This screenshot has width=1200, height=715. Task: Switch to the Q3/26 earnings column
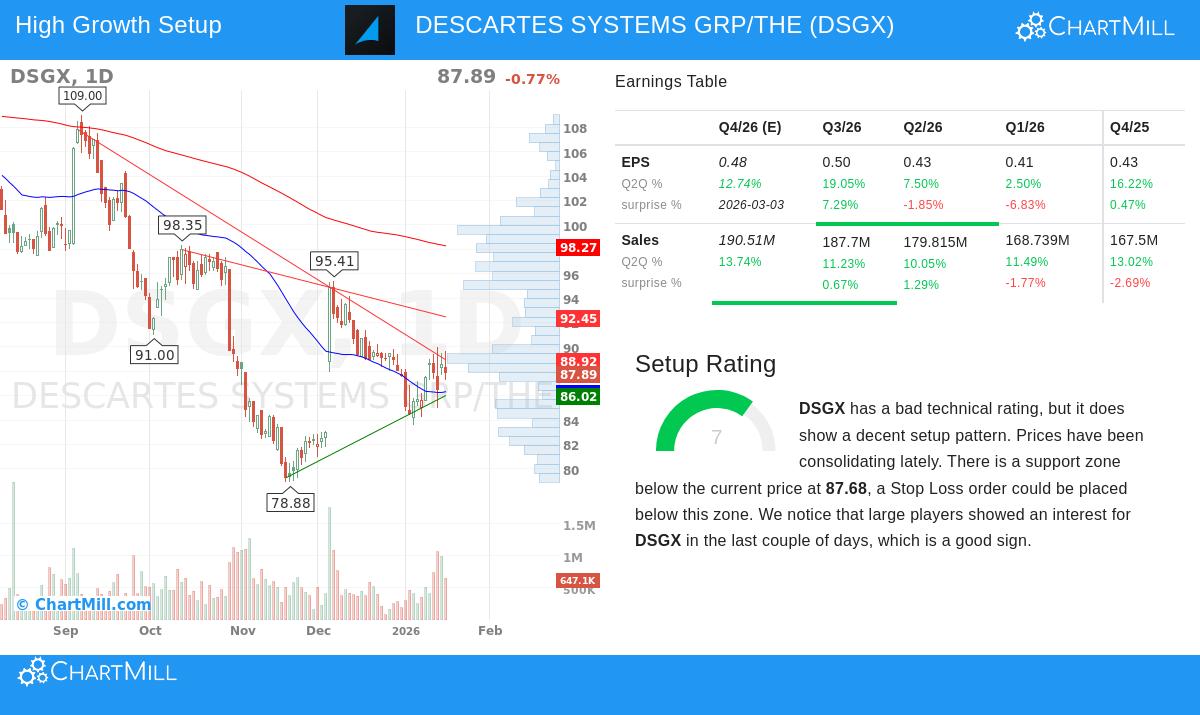842,127
